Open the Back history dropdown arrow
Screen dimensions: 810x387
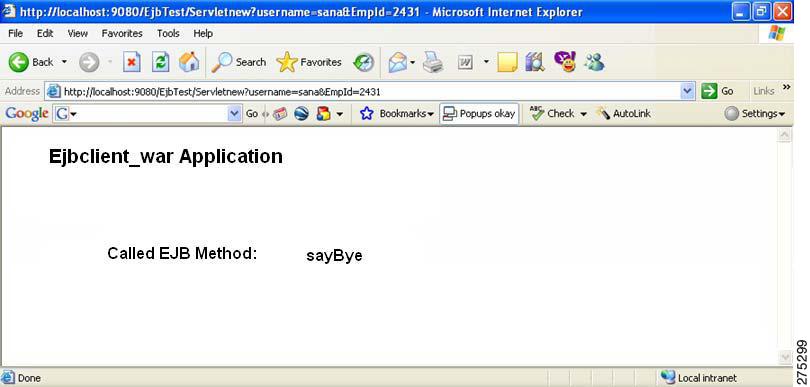click(x=65, y=62)
